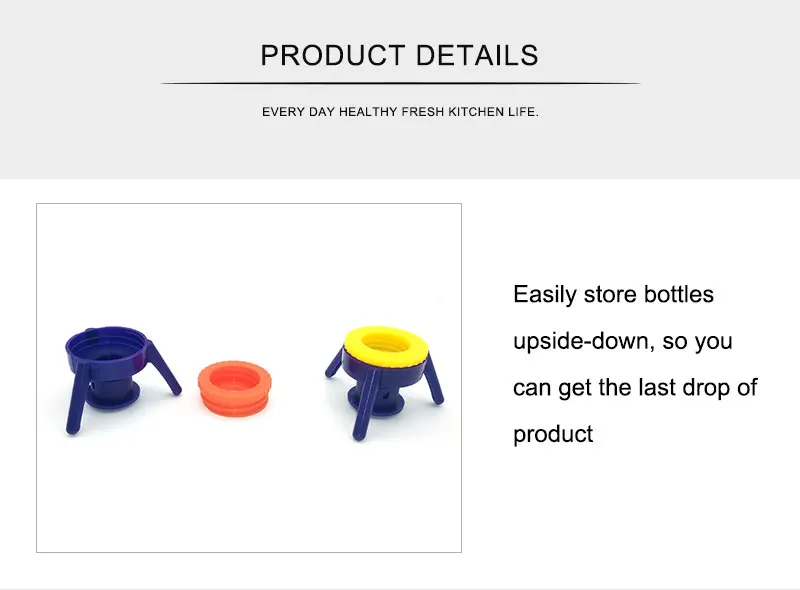The width and height of the screenshot is (800, 590).
Task: Click the blue bottle stand on the left
Action: pyautogui.click(x=122, y=379)
